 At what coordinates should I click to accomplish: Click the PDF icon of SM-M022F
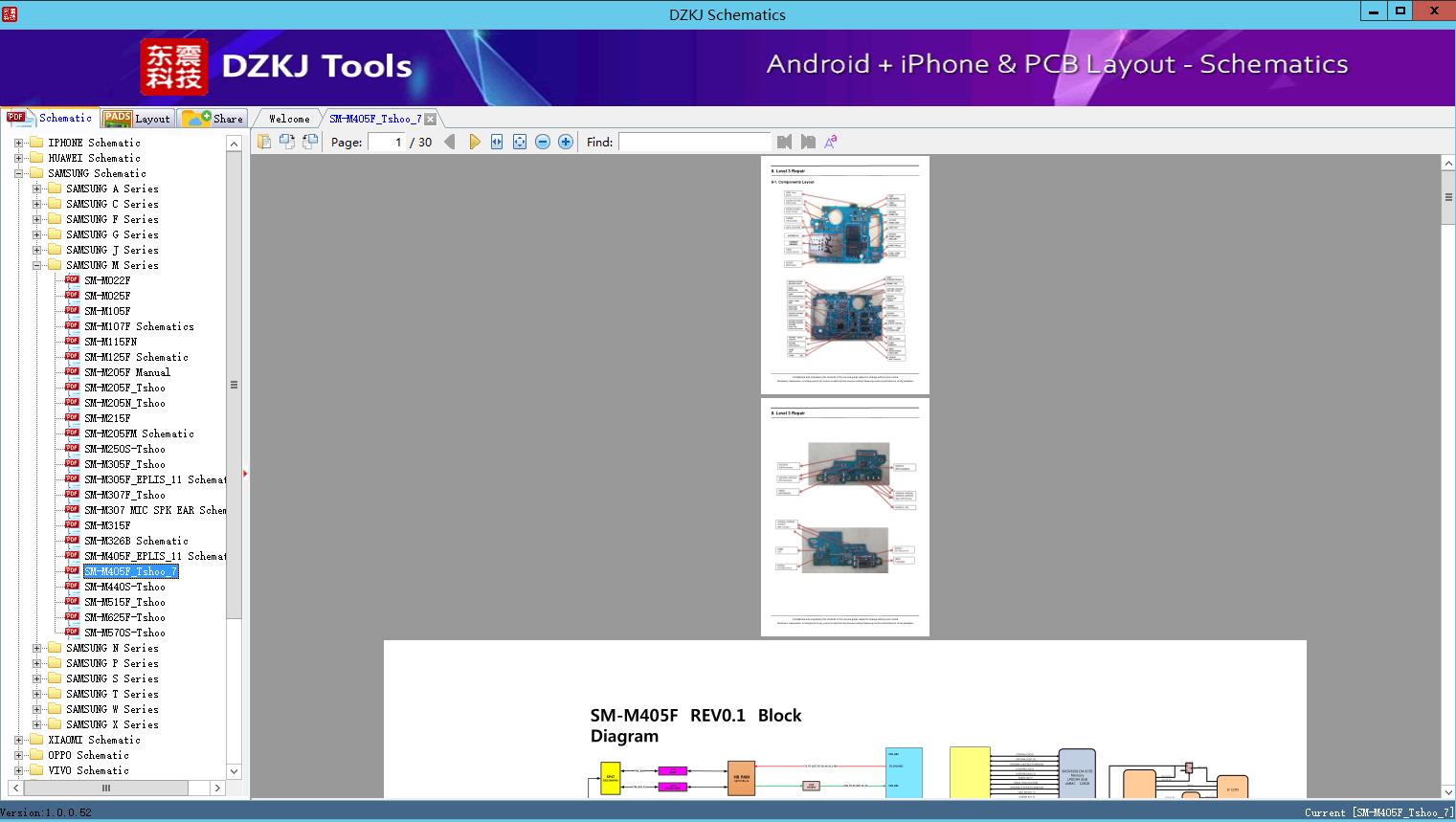tap(72, 280)
